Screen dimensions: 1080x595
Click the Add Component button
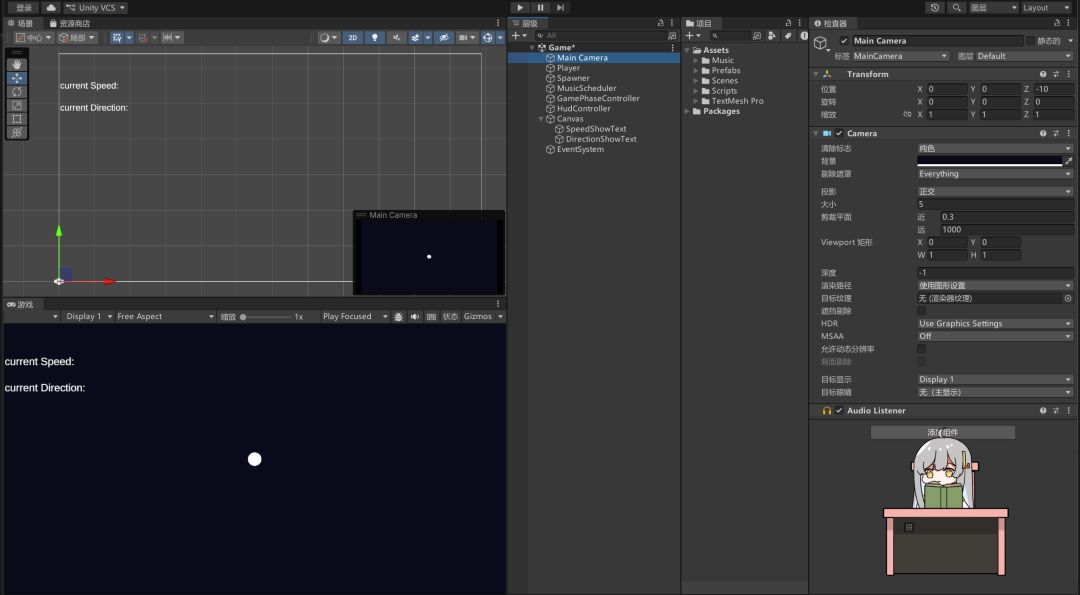click(x=942, y=432)
